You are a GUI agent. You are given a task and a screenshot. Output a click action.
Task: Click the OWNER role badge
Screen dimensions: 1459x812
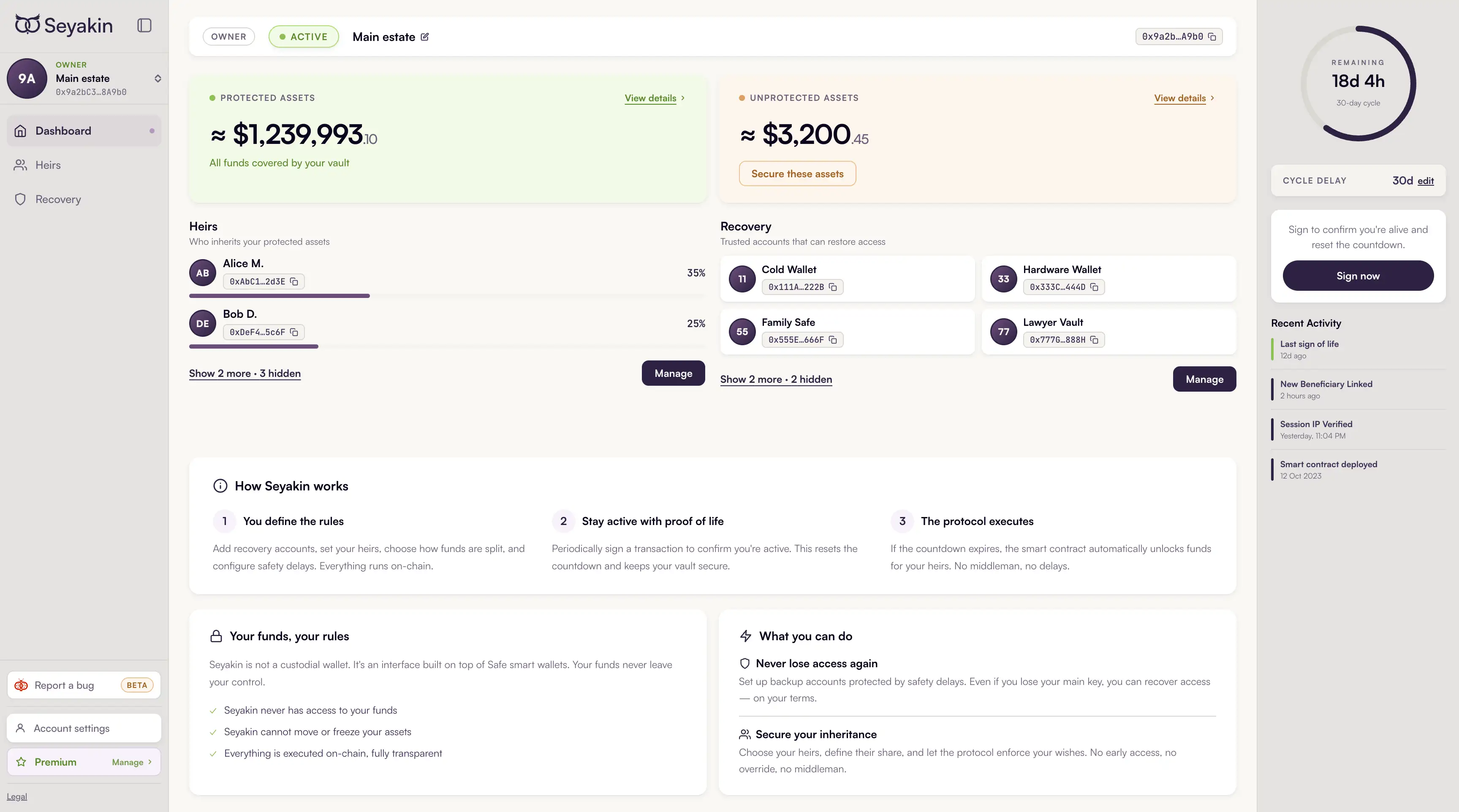(228, 37)
